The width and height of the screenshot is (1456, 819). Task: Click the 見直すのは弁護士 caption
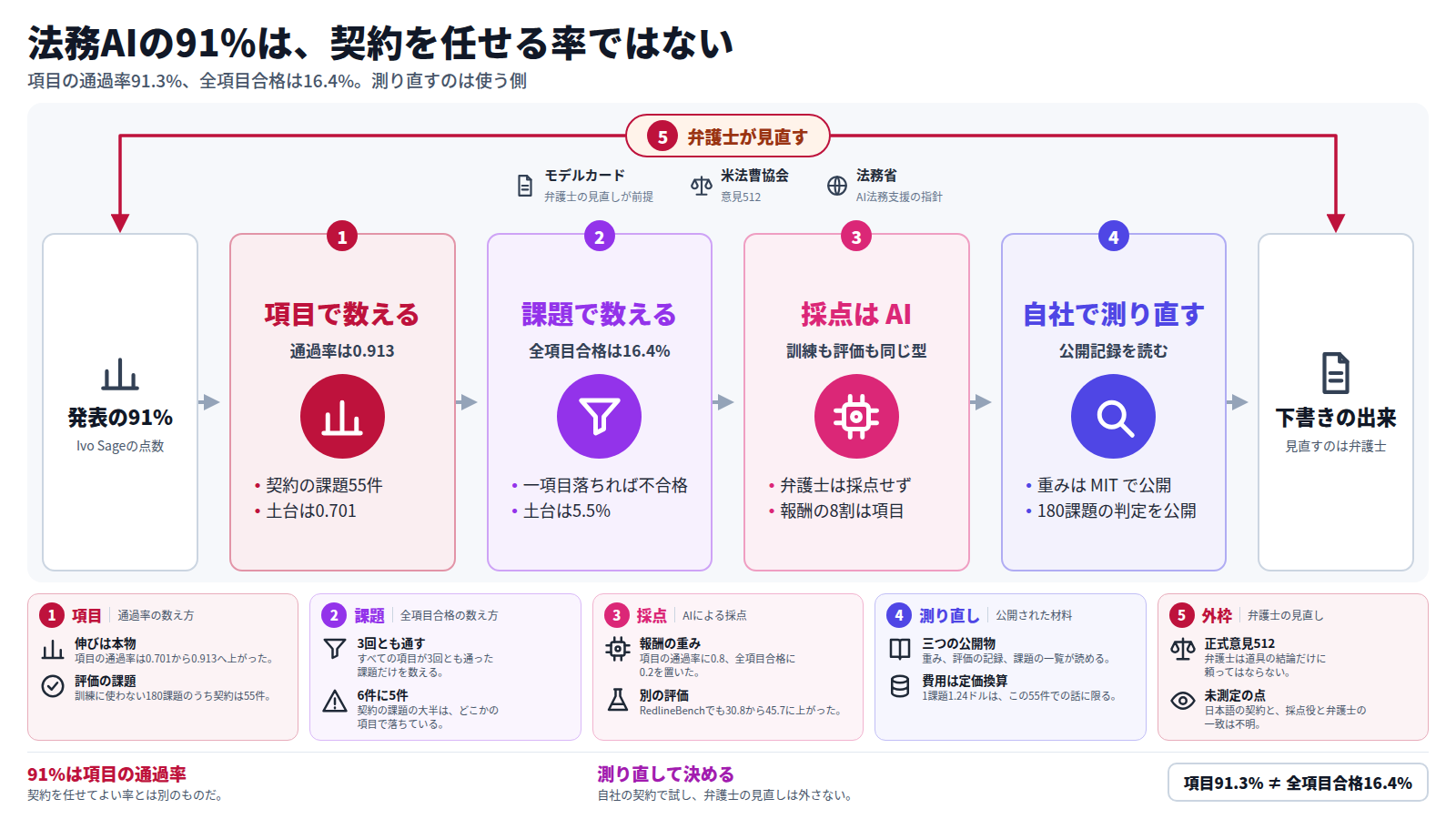1336,446
